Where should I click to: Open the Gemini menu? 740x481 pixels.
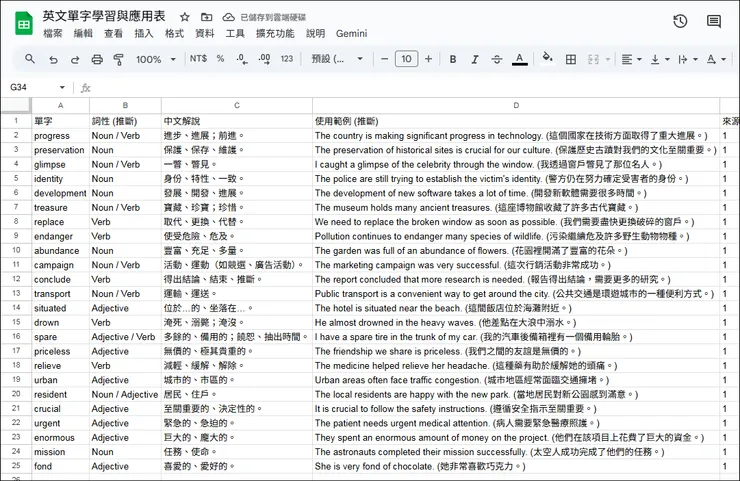coord(352,34)
